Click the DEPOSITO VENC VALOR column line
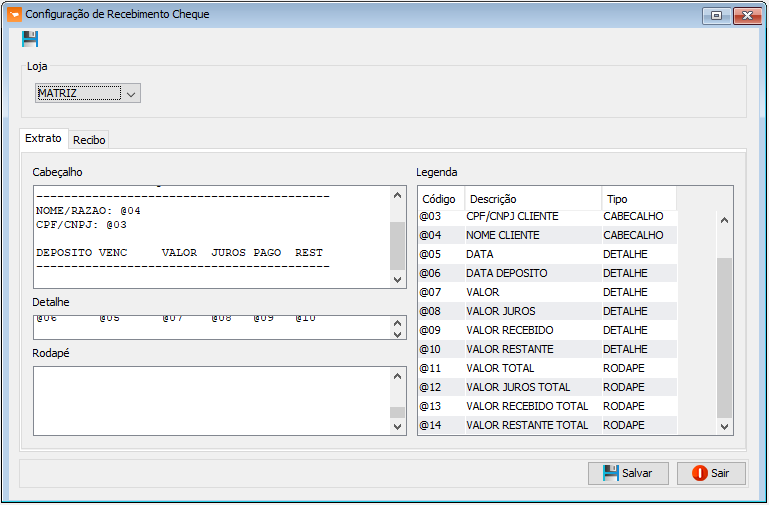The height and width of the screenshot is (505, 769). tap(179, 253)
